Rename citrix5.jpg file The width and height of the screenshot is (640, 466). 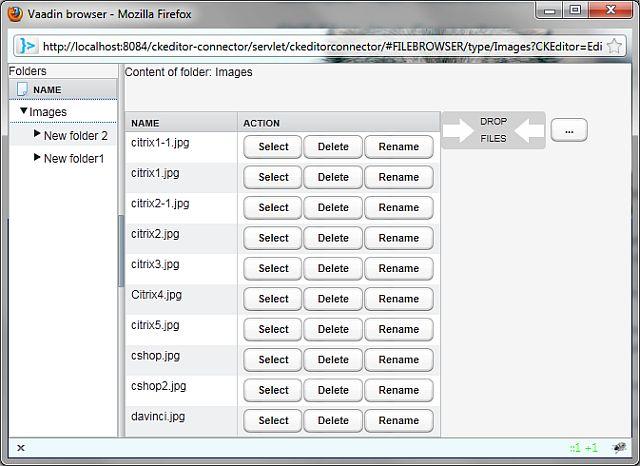pos(399,329)
